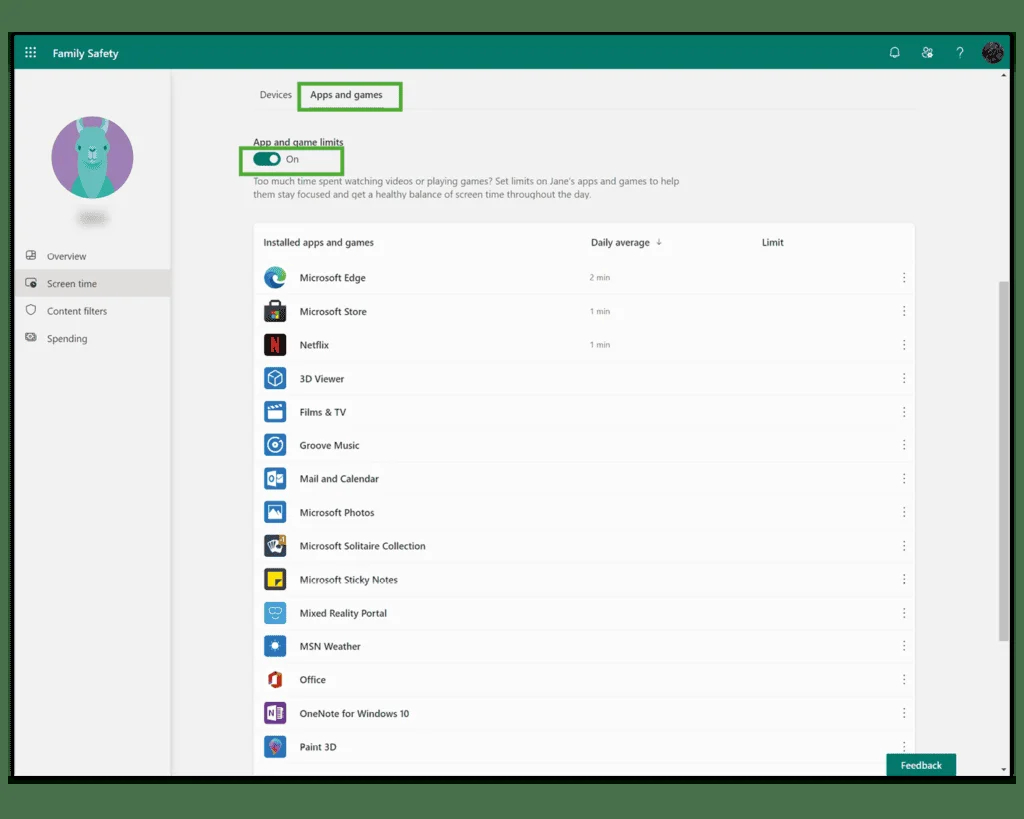This screenshot has height=819, width=1024.
Task: Click the Microsoft Store app icon
Action: (275, 311)
